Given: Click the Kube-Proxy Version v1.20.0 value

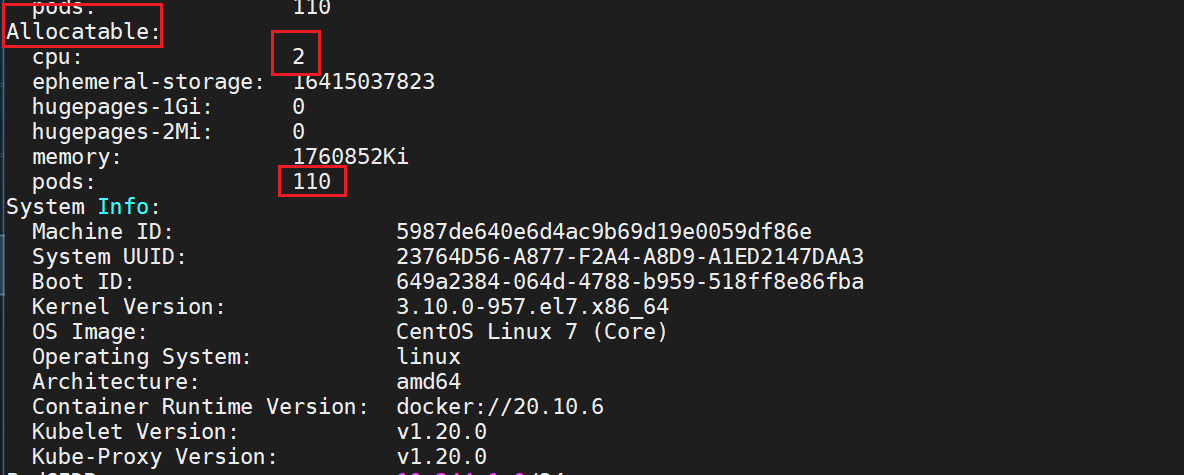Looking at the screenshot, I should [442, 457].
